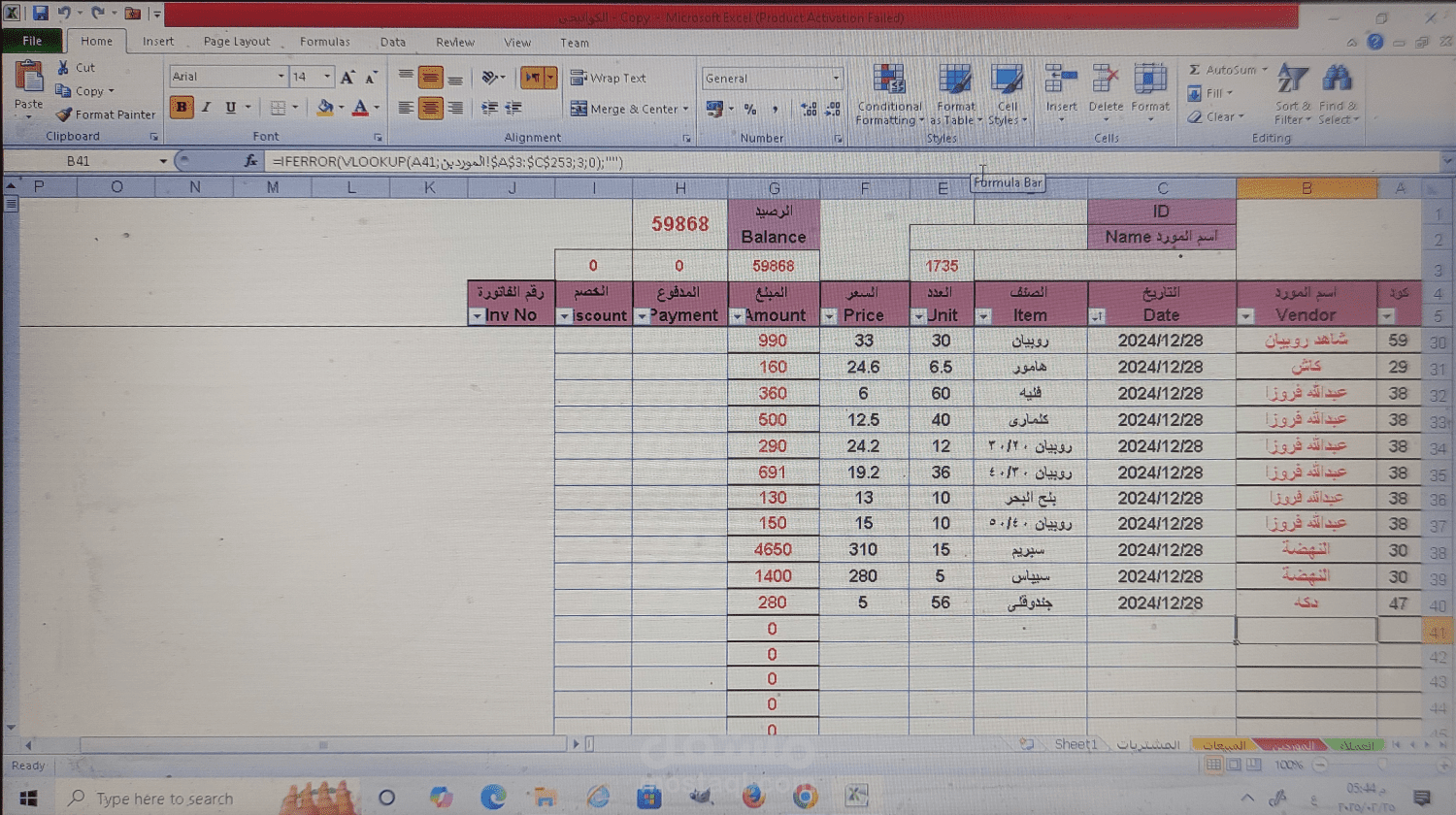Image resolution: width=1456 pixels, height=815 pixels.
Task: Click the Delete cells icon
Action: pos(1106,80)
